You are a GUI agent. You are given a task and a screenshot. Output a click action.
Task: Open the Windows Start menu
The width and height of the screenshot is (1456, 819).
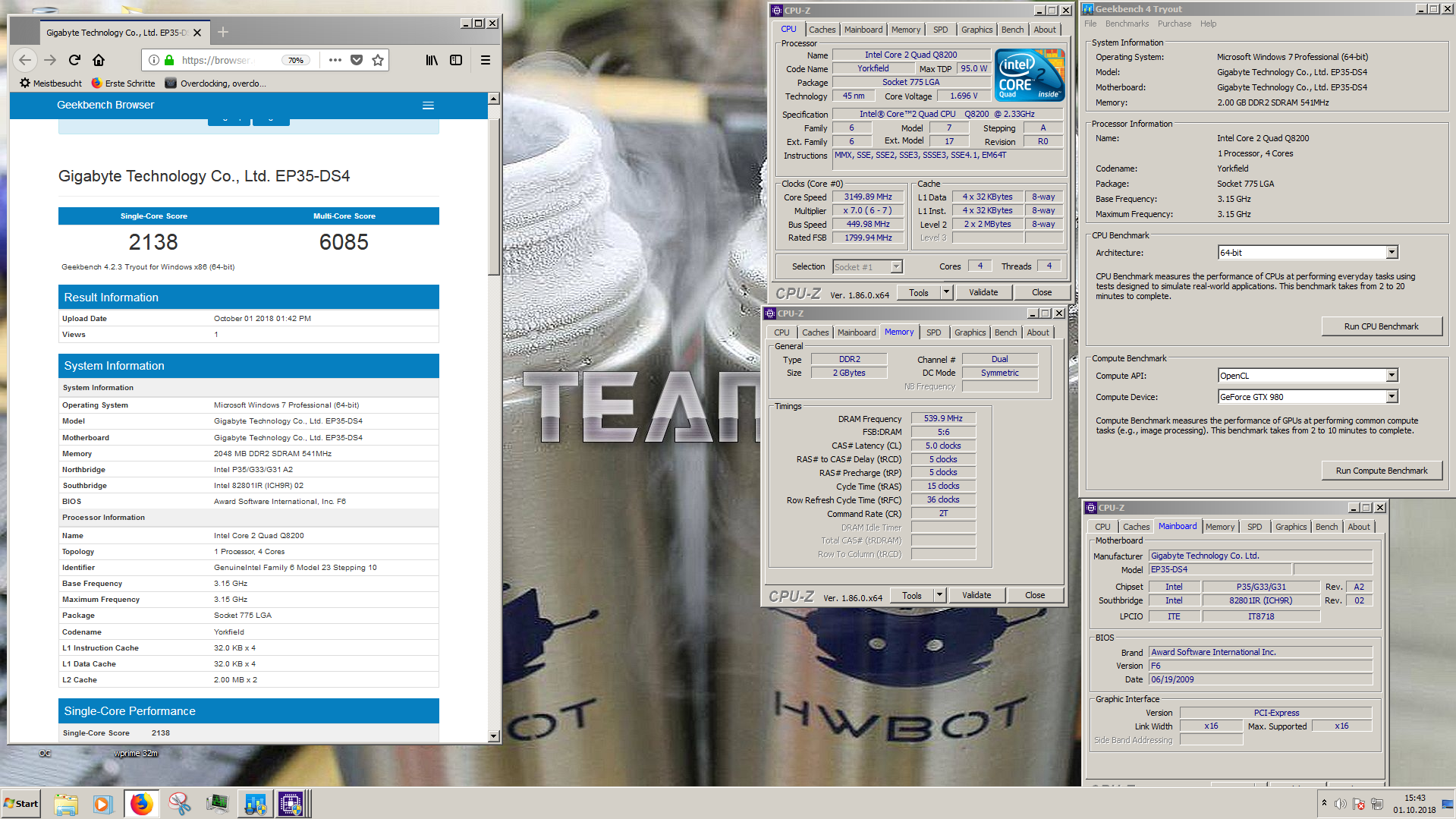coord(22,804)
